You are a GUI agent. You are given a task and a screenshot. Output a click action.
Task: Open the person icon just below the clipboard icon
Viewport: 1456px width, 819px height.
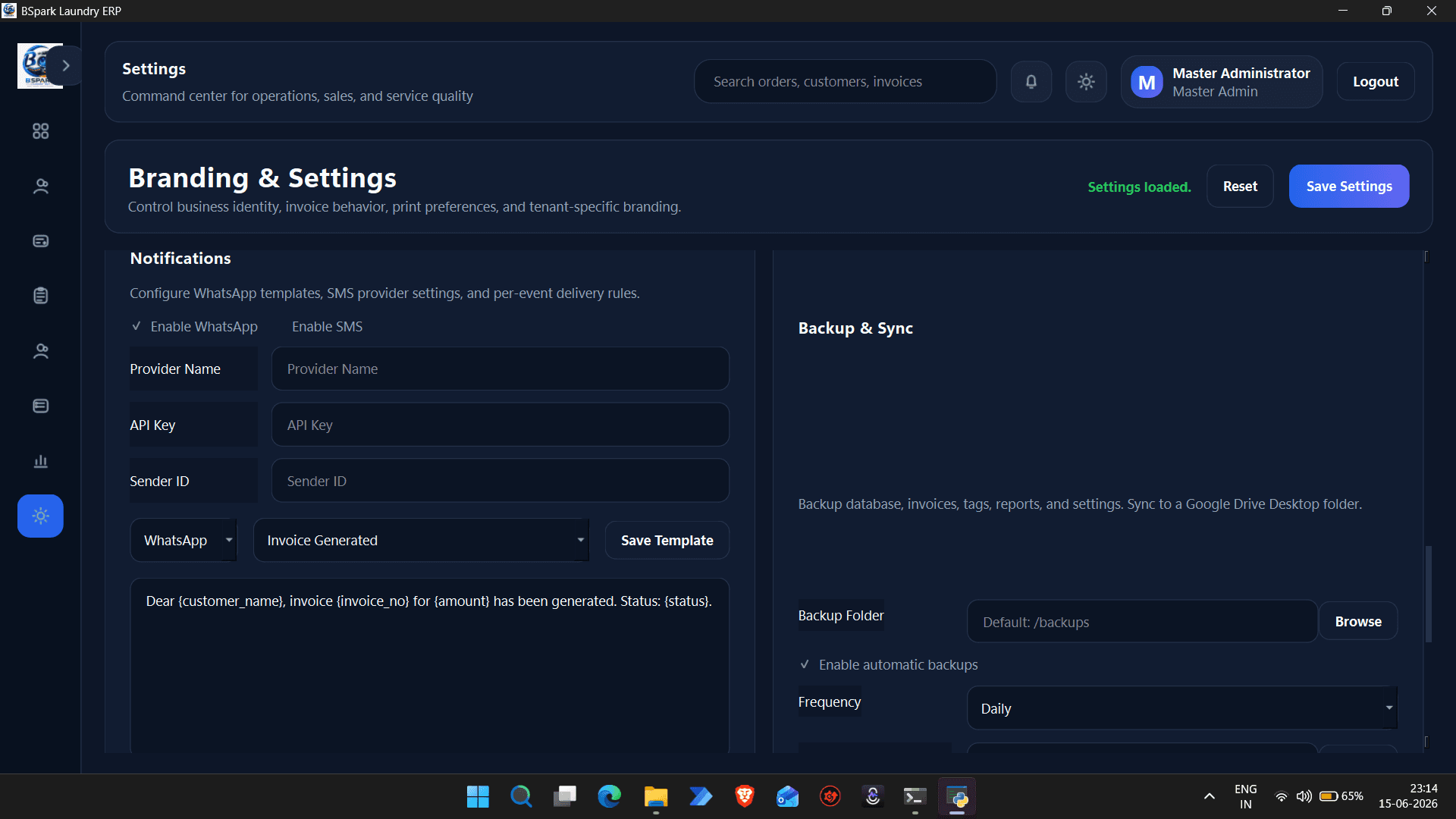coord(40,351)
